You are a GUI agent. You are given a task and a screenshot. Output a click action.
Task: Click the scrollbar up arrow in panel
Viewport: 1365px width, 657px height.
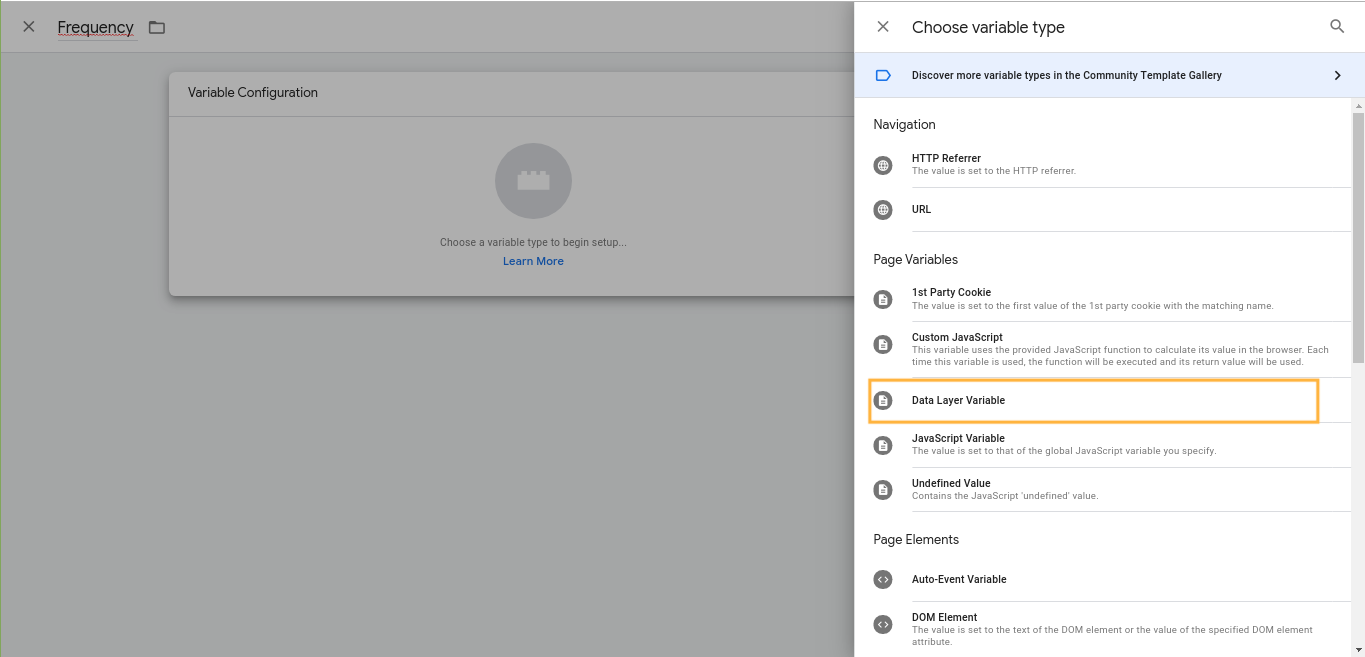coord(1358,104)
